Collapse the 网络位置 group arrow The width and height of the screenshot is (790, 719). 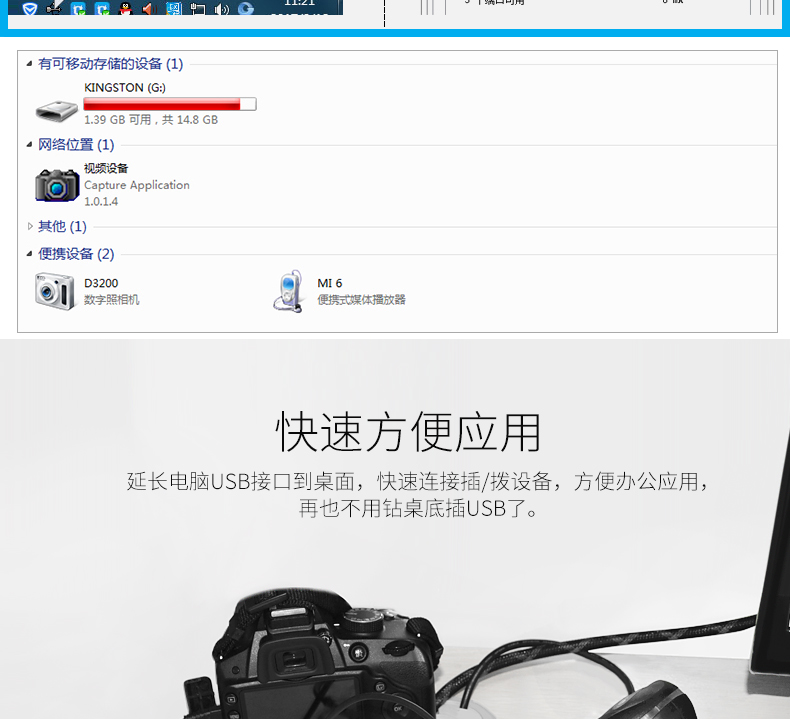coord(29,145)
